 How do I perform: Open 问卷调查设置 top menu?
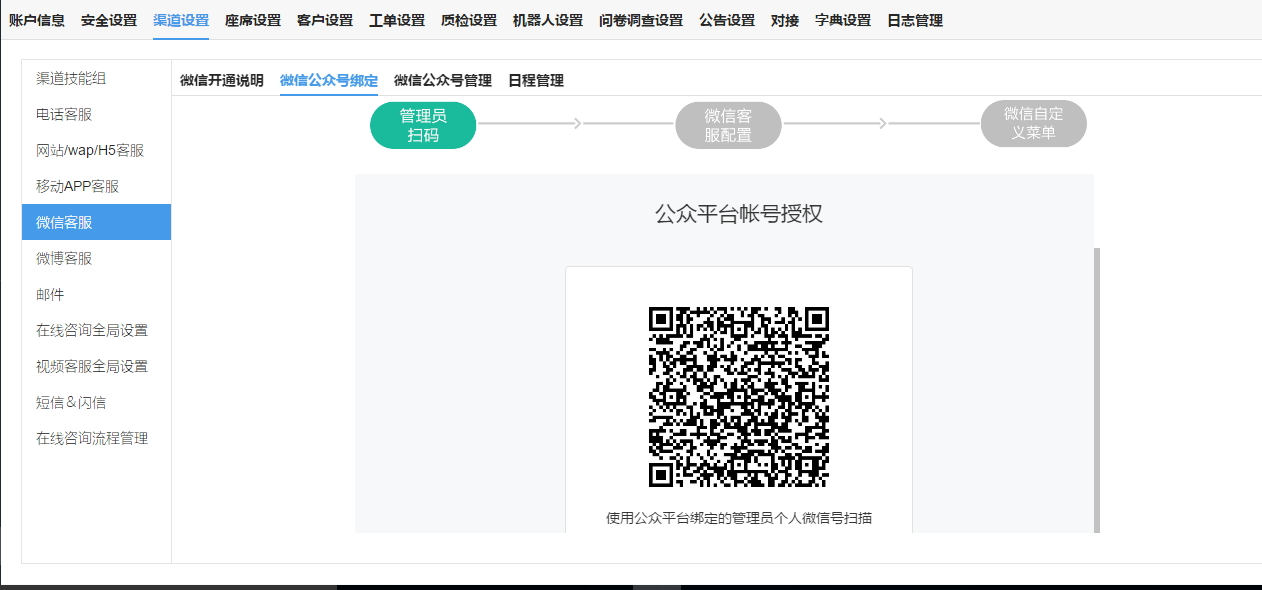coord(641,20)
